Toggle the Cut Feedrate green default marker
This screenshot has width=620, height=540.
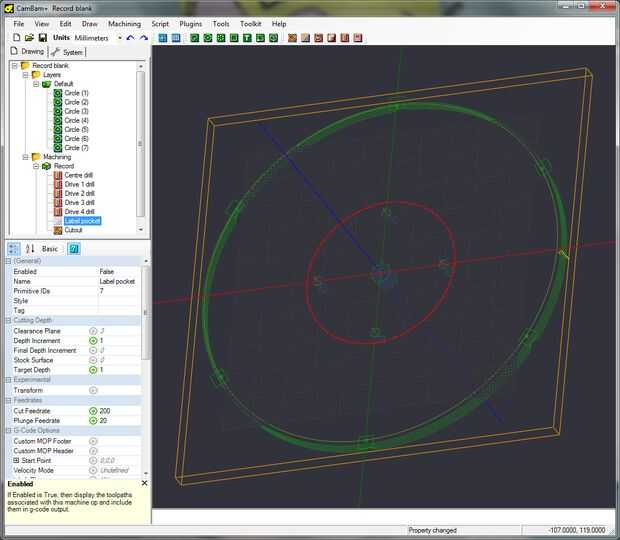point(93,411)
